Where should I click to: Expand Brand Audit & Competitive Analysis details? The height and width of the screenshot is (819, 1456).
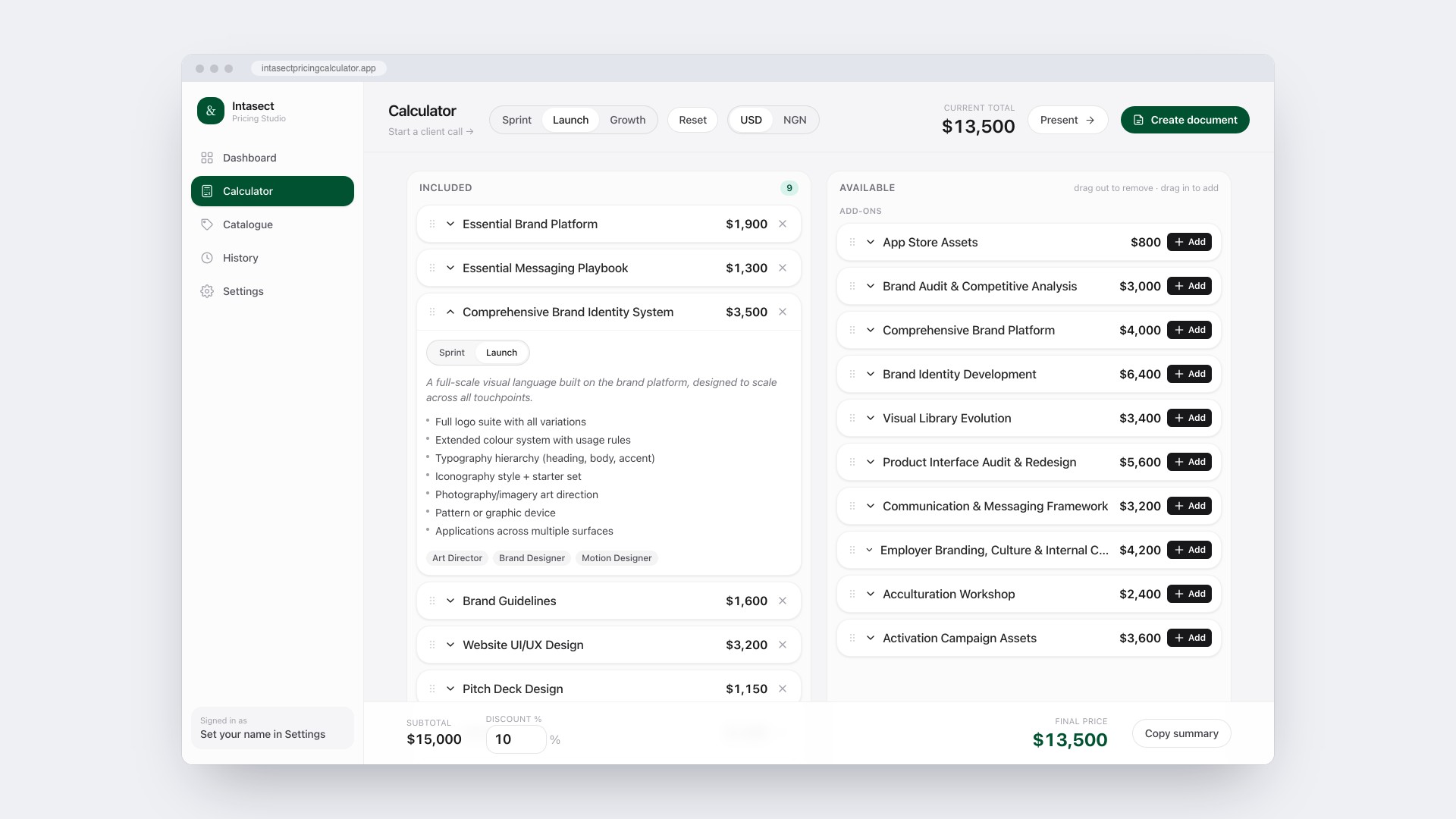click(871, 286)
